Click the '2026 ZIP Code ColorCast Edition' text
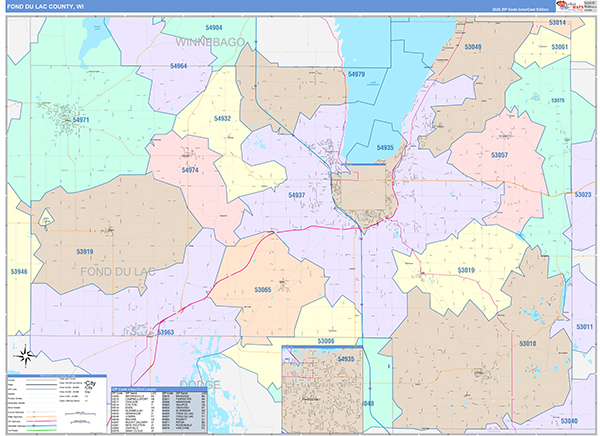 pyautogui.click(x=520, y=8)
